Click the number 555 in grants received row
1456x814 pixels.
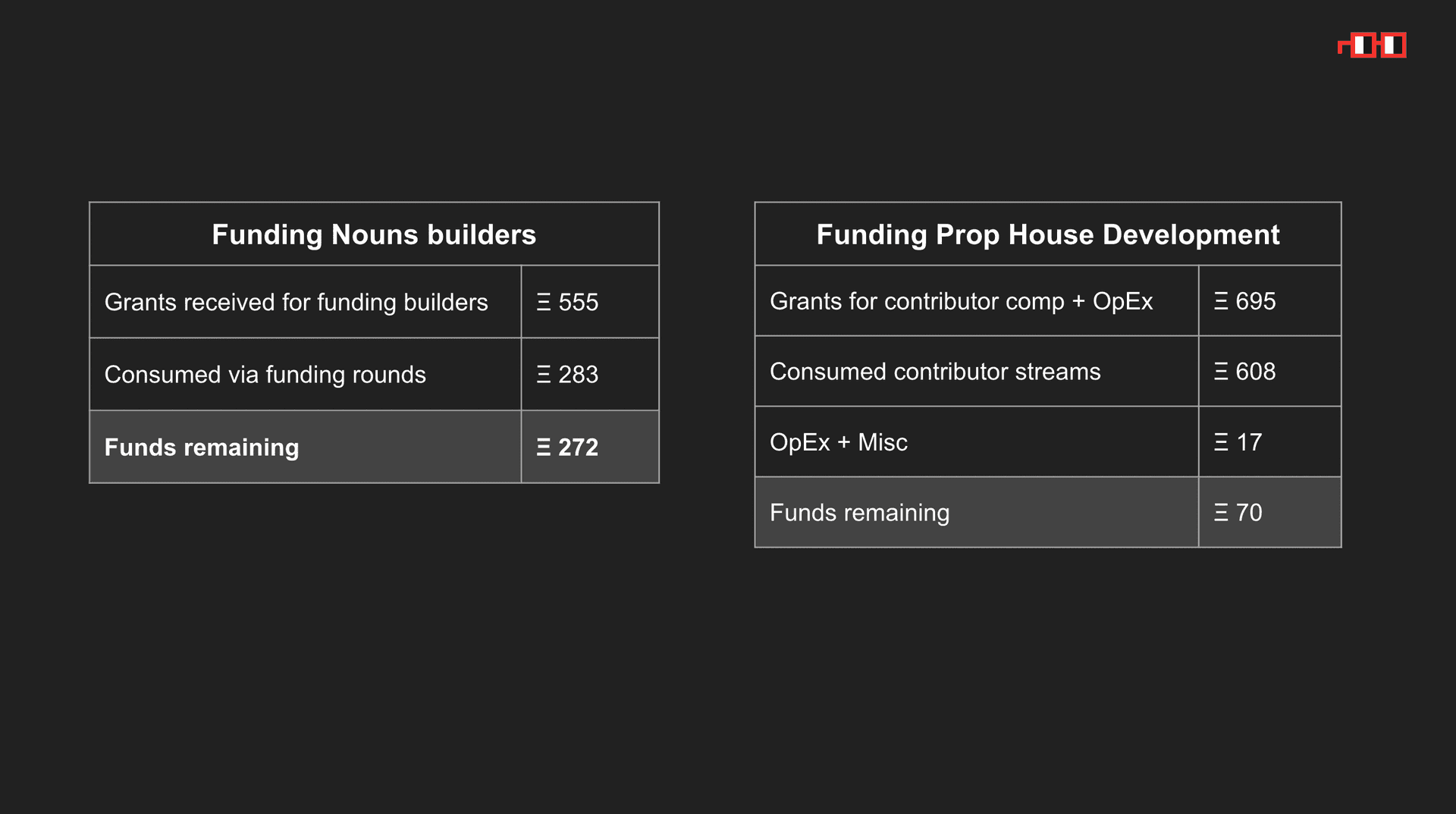(579, 303)
